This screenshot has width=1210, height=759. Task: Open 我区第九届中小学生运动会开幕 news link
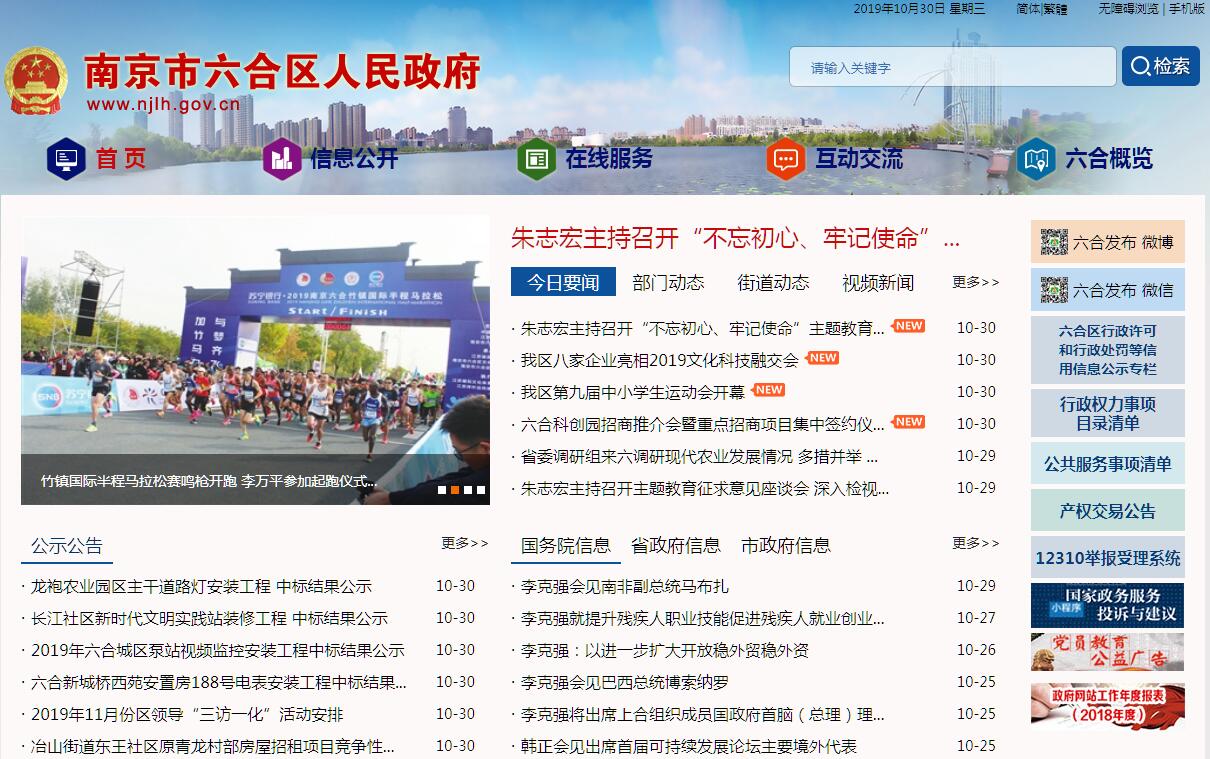coord(632,392)
